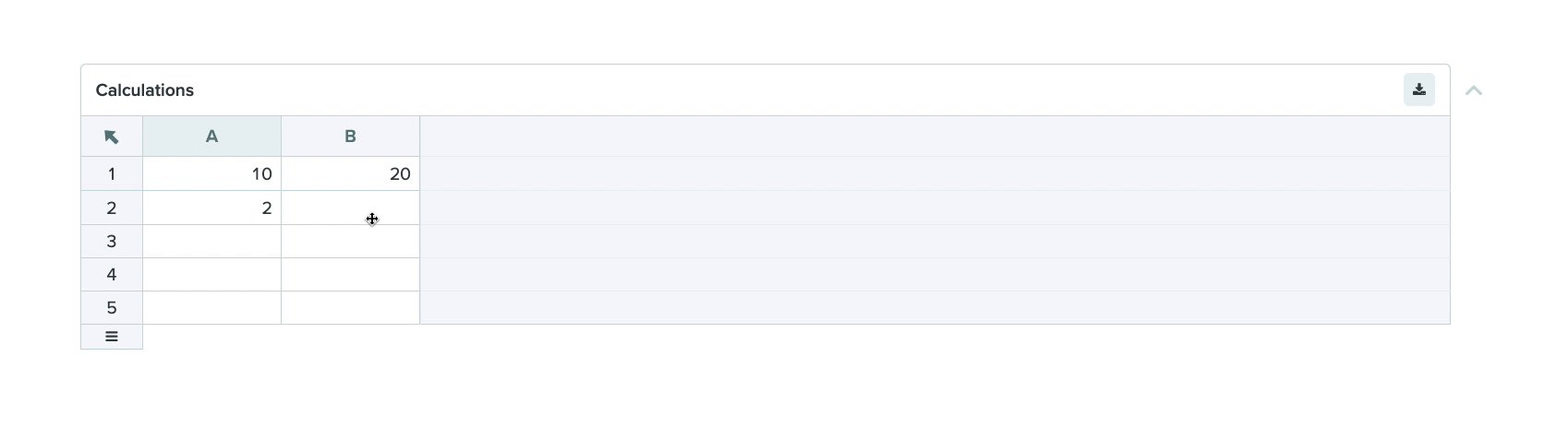This screenshot has height=428, width=1568.
Task: Select row 4 header
Action: pos(112,274)
